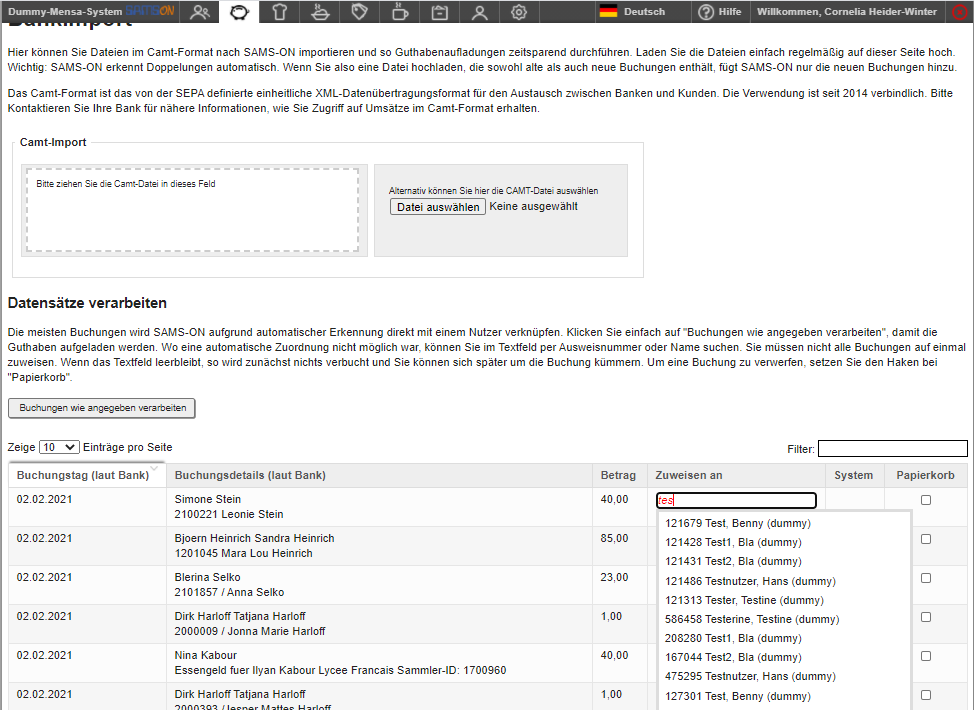Open the chef hat kitchen icon
The width and height of the screenshot is (974, 710).
[280, 12]
